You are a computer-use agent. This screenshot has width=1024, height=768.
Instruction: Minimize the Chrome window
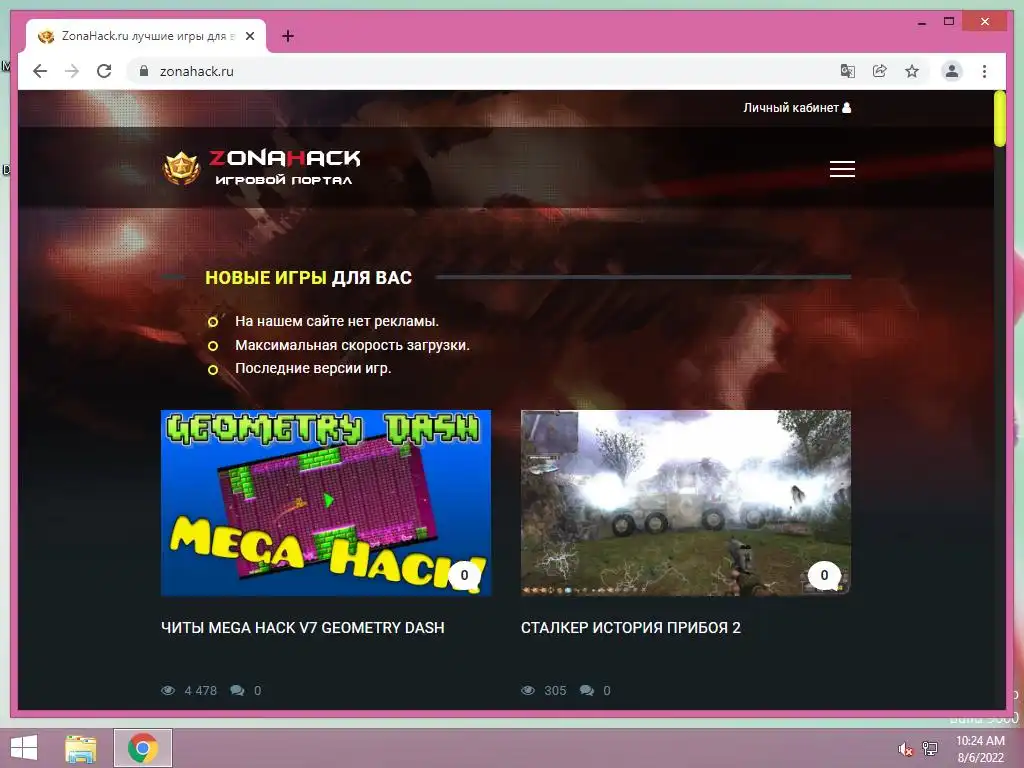[x=921, y=22]
